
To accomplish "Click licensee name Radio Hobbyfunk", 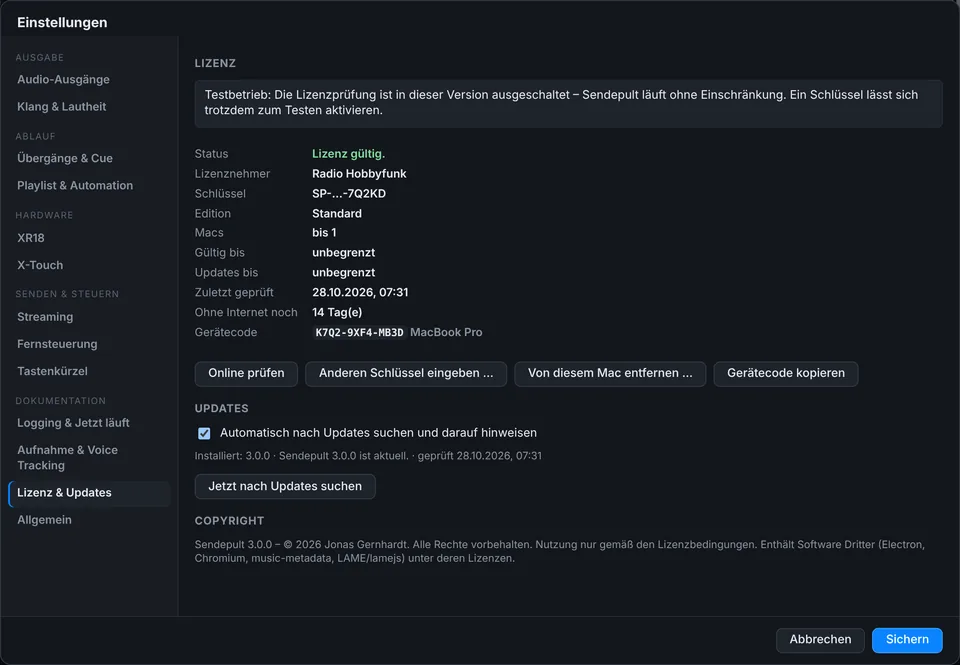I will click(x=359, y=174).
